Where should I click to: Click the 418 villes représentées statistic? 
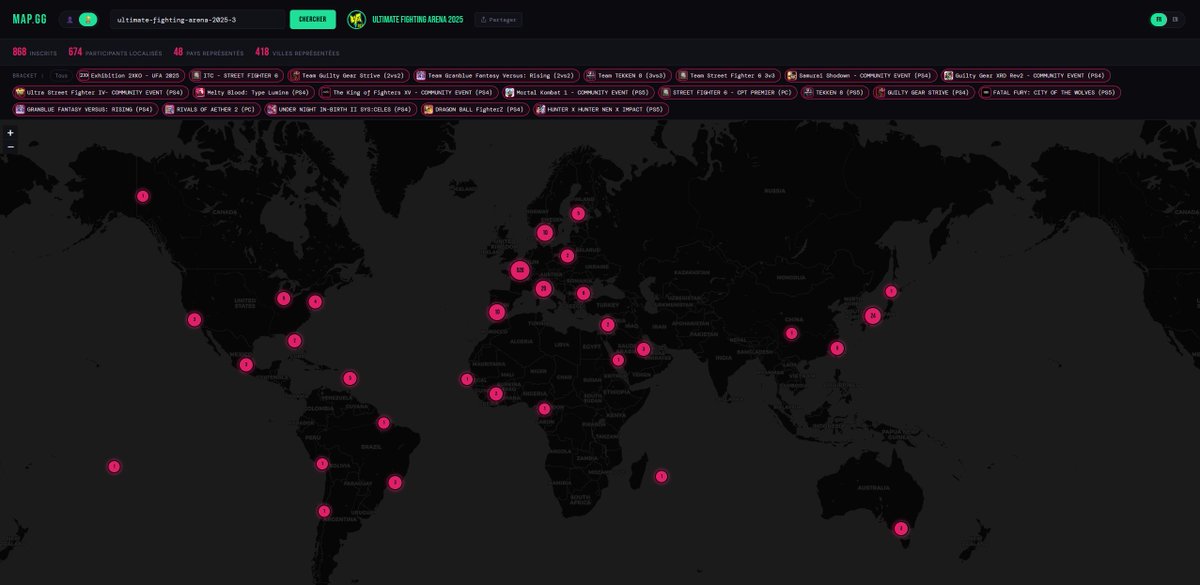pos(297,52)
